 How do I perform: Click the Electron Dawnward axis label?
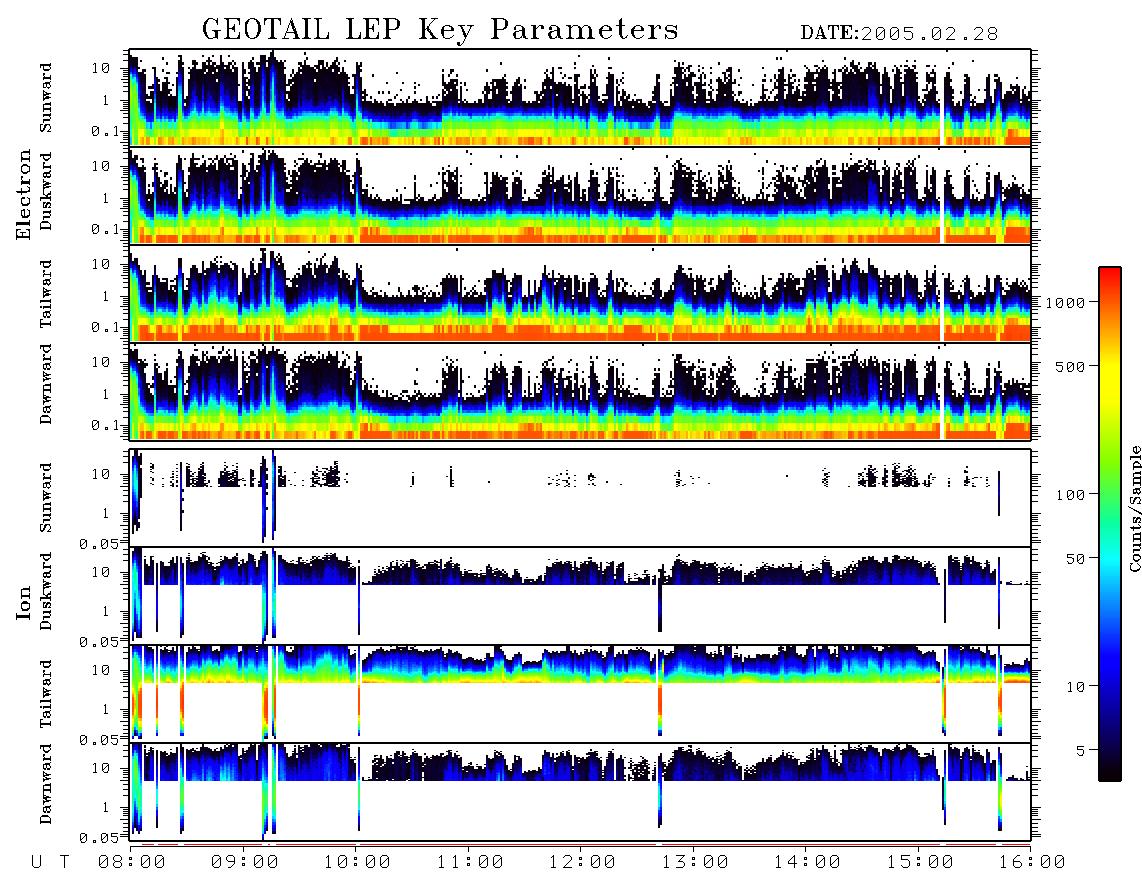click(x=45, y=384)
